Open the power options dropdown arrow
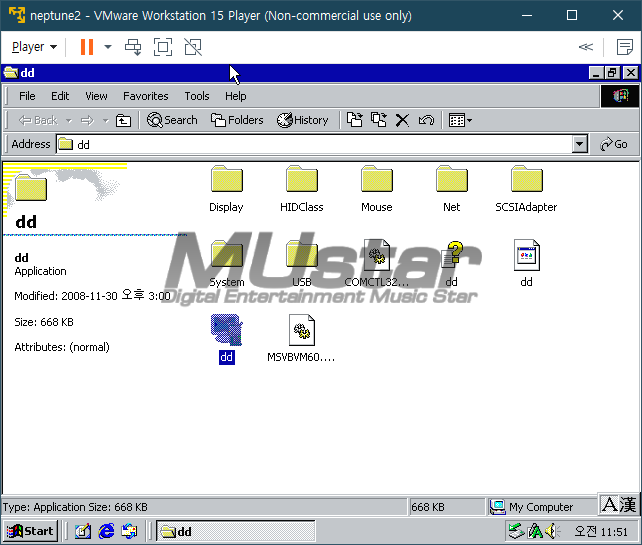 108,47
